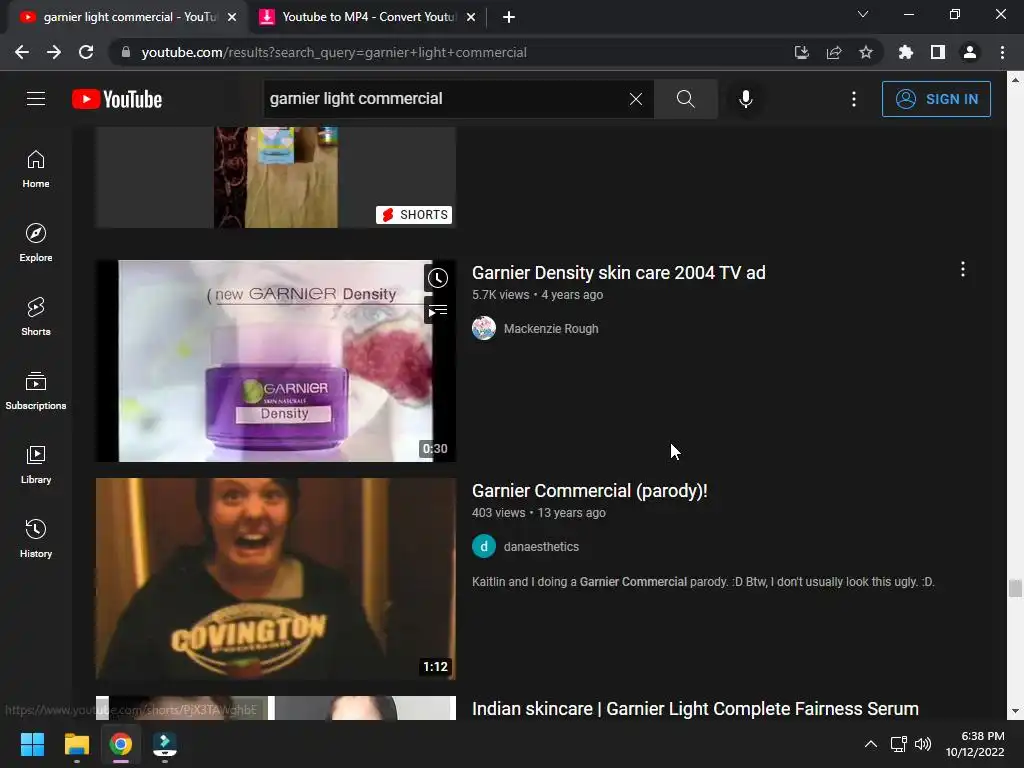Click the parody video description text
This screenshot has width=1024, height=768.
tap(703, 581)
